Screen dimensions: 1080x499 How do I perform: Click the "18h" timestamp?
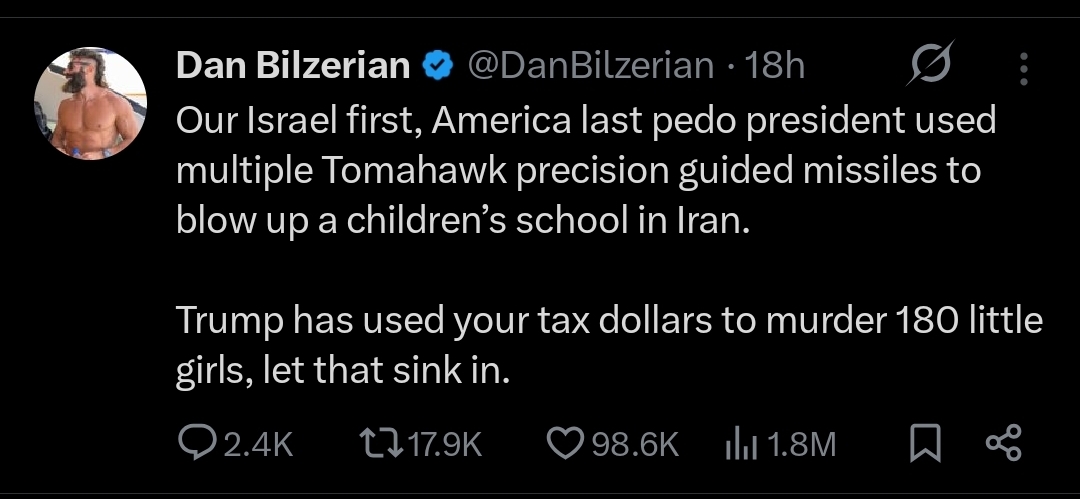coord(776,66)
